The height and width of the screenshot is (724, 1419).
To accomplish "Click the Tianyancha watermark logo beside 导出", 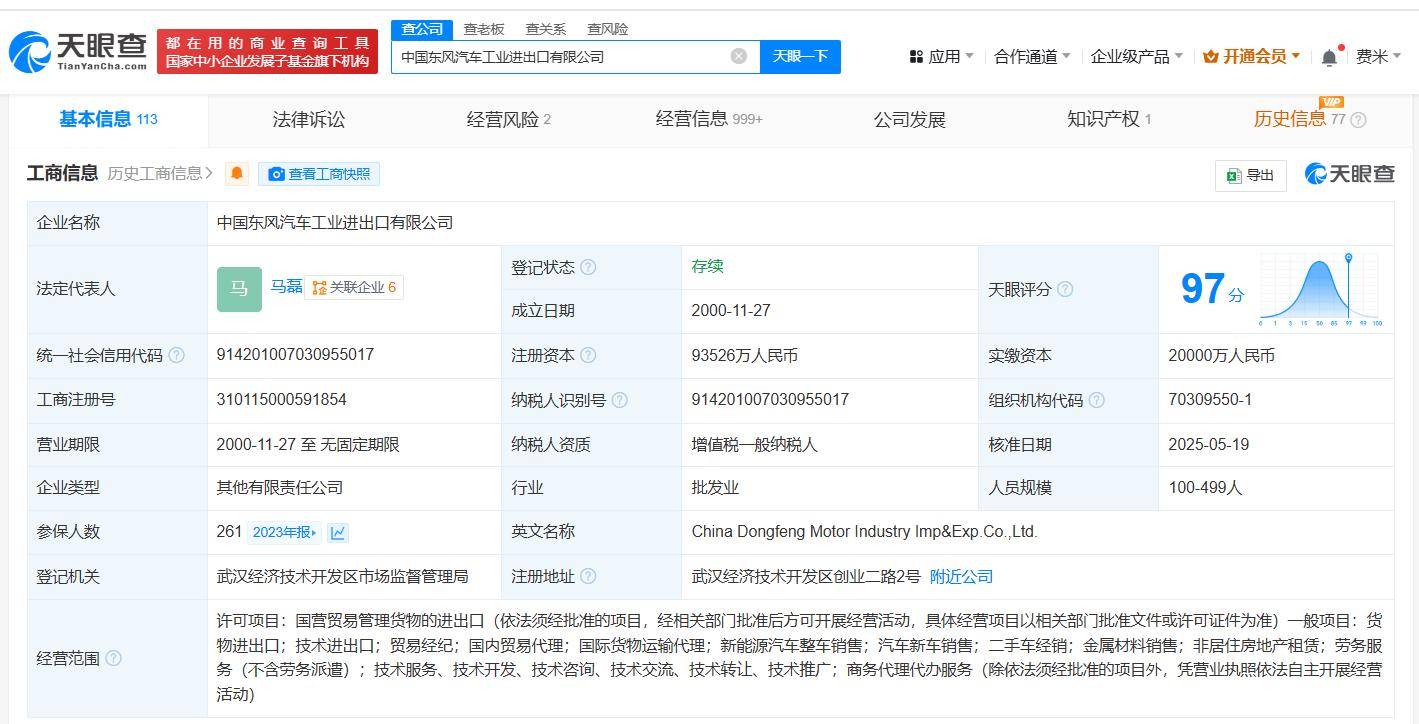I will pos(1350,174).
